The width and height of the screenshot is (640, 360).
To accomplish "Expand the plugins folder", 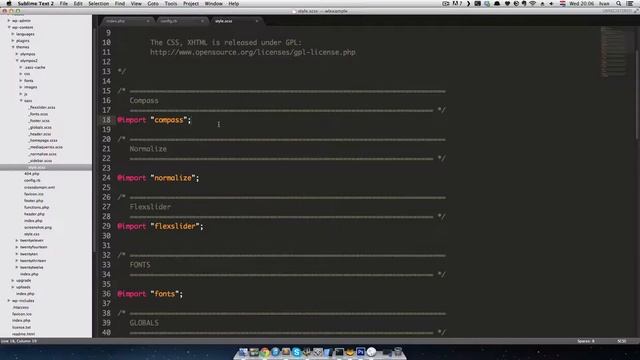I will point(13,40).
